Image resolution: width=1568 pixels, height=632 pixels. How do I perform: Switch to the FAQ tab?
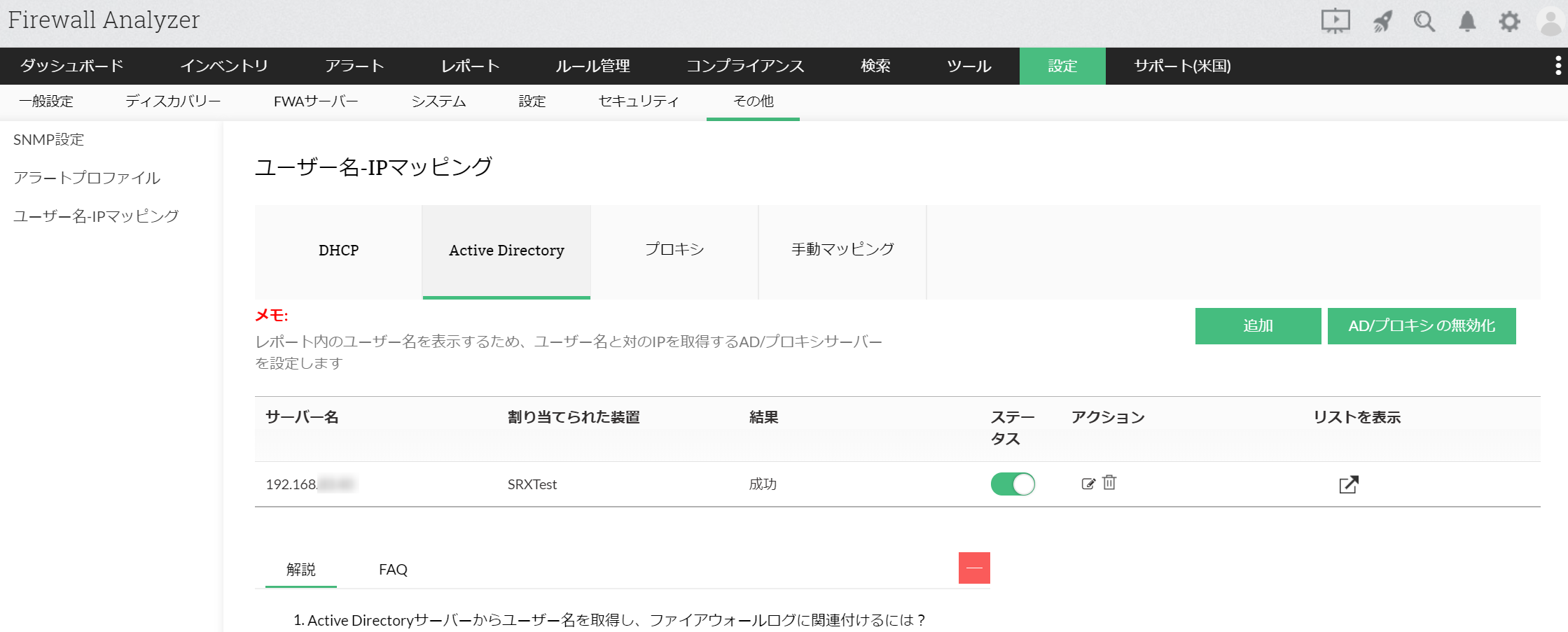393,570
